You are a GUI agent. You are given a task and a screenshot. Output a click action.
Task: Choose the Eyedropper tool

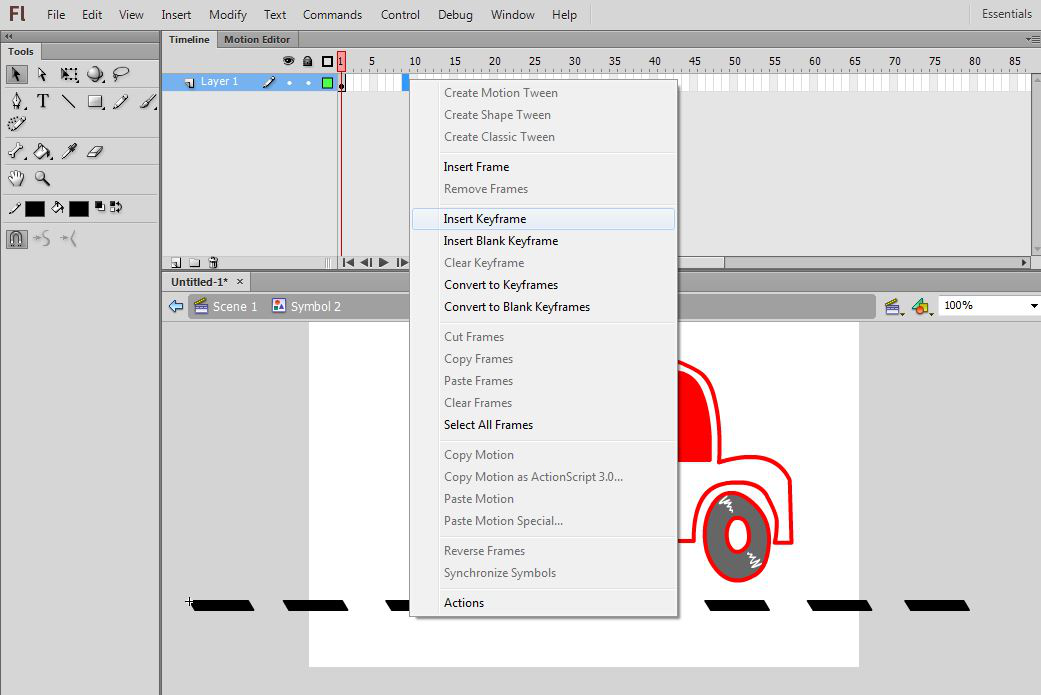click(x=69, y=152)
